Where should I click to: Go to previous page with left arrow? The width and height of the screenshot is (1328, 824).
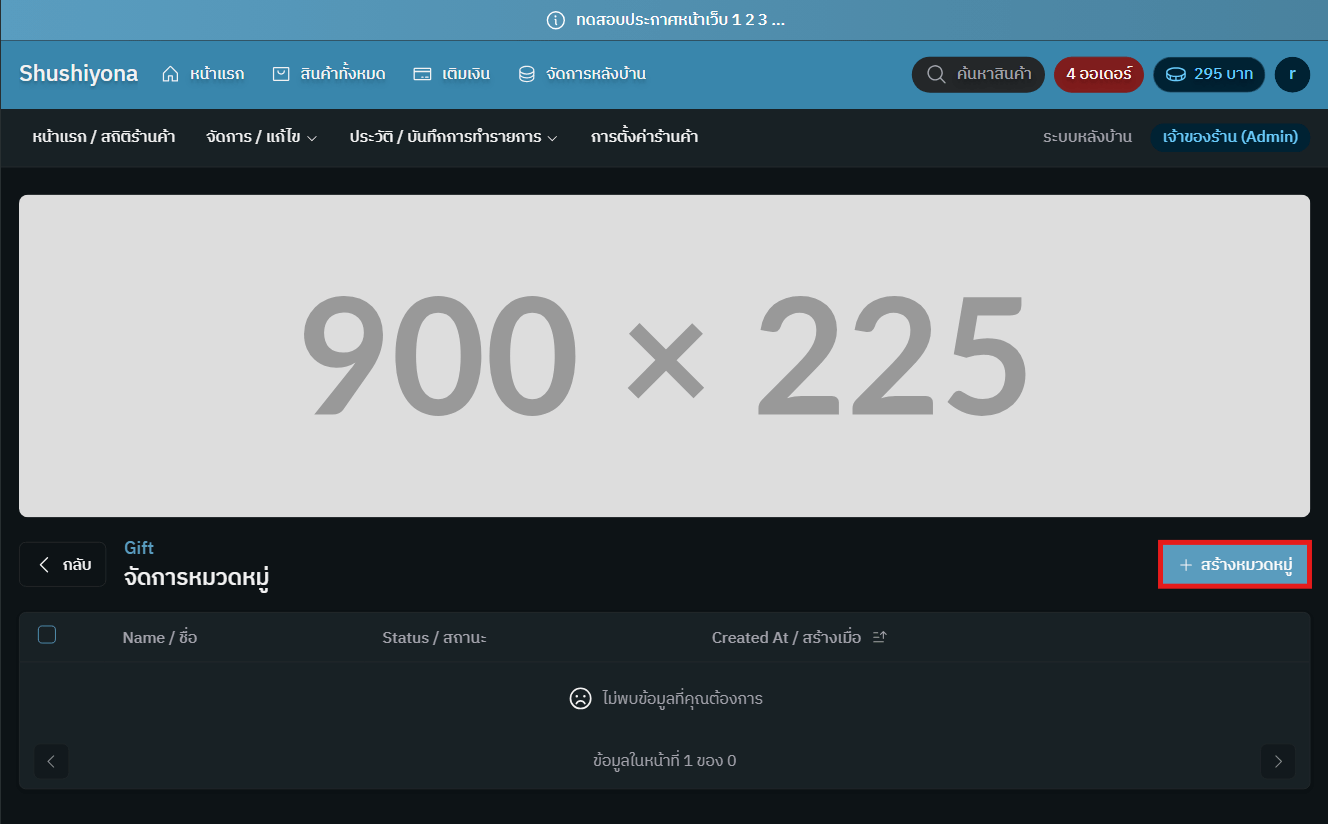coord(51,761)
